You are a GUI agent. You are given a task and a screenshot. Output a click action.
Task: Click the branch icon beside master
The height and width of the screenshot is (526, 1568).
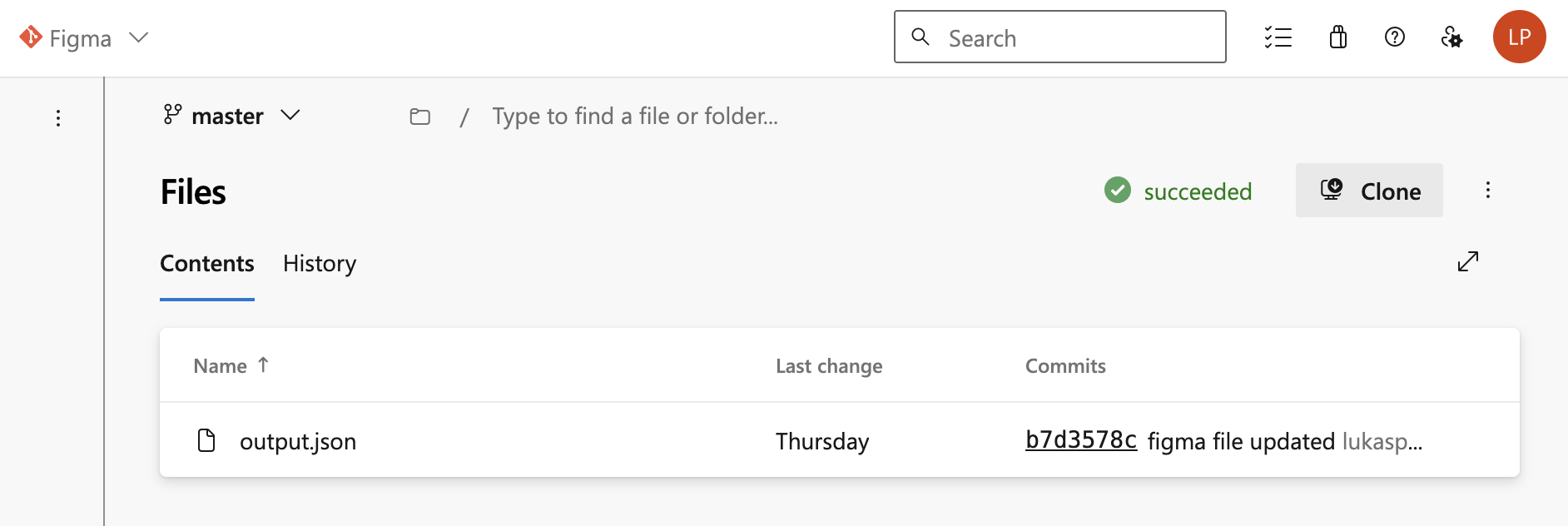coord(171,116)
